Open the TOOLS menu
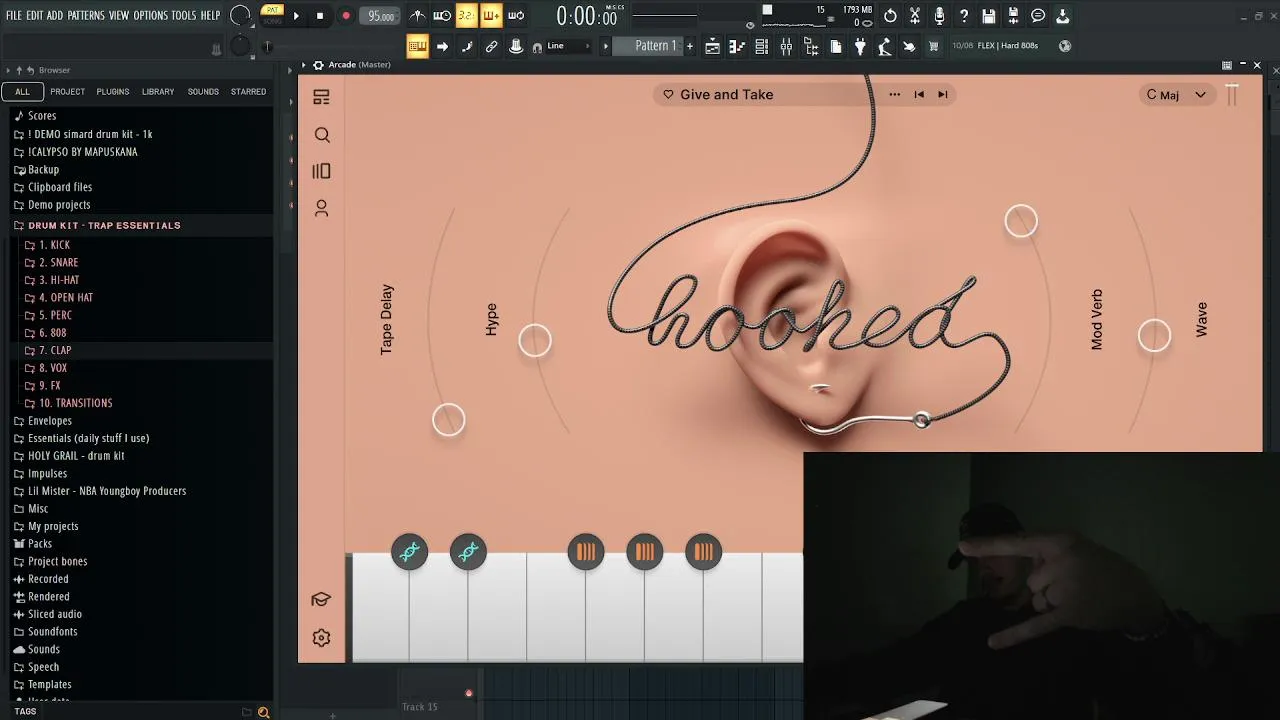Image resolution: width=1280 pixels, height=720 pixels. coord(183,16)
